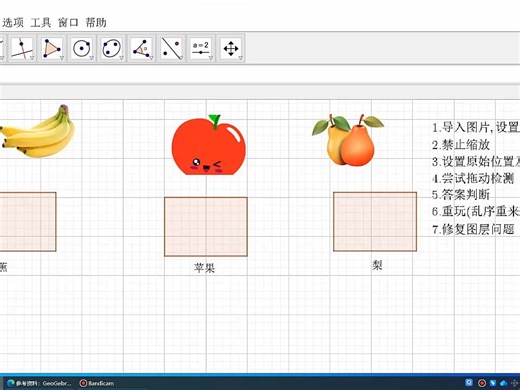Click the pears image
This screenshot has width=520, height=390.
pos(347,140)
